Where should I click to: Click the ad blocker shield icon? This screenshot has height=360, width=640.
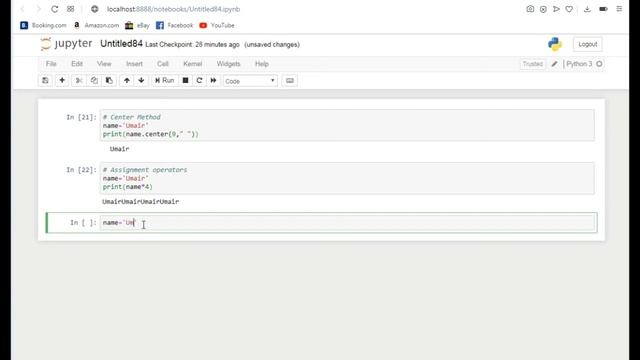543,9
